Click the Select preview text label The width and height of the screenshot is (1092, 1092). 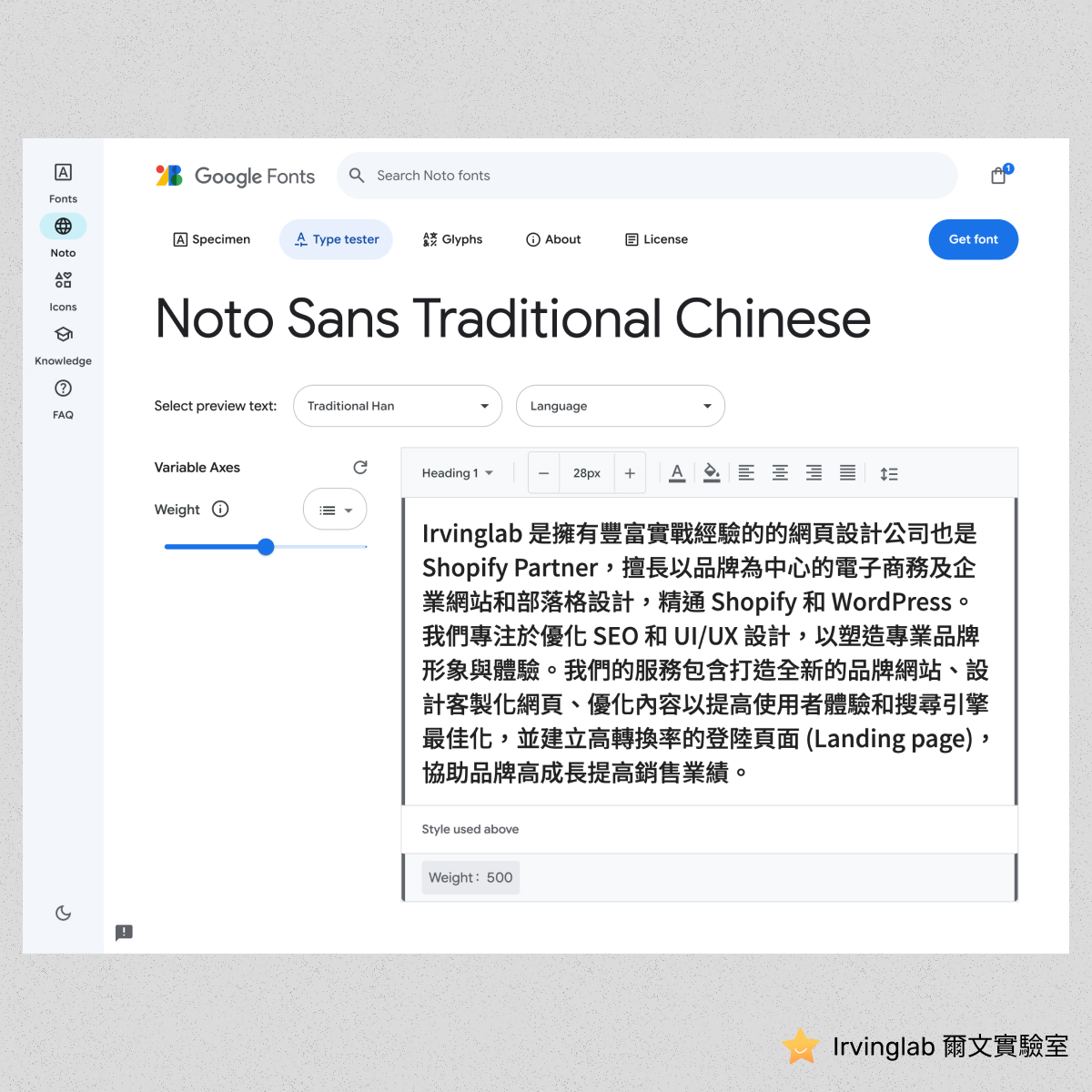point(216,406)
